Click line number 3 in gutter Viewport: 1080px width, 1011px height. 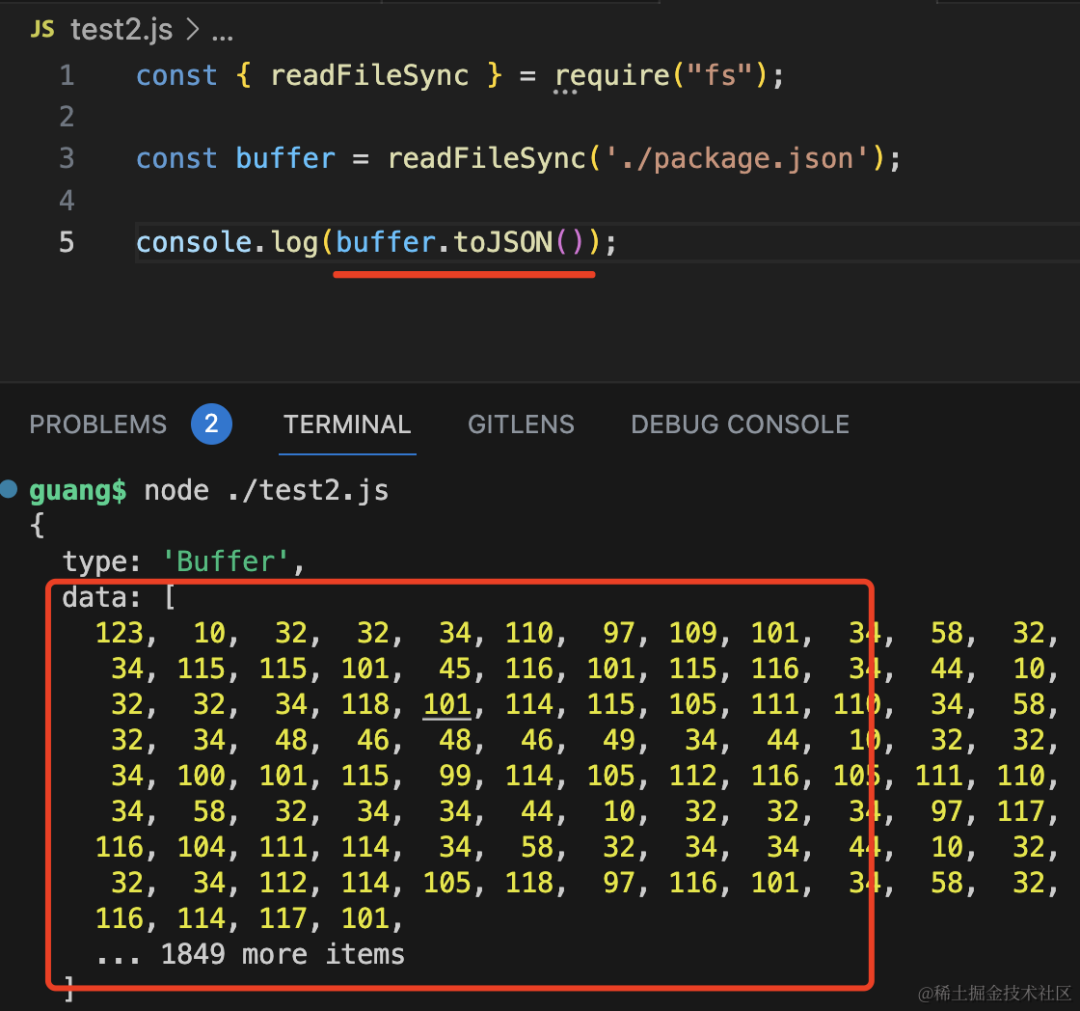click(x=67, y=159)
